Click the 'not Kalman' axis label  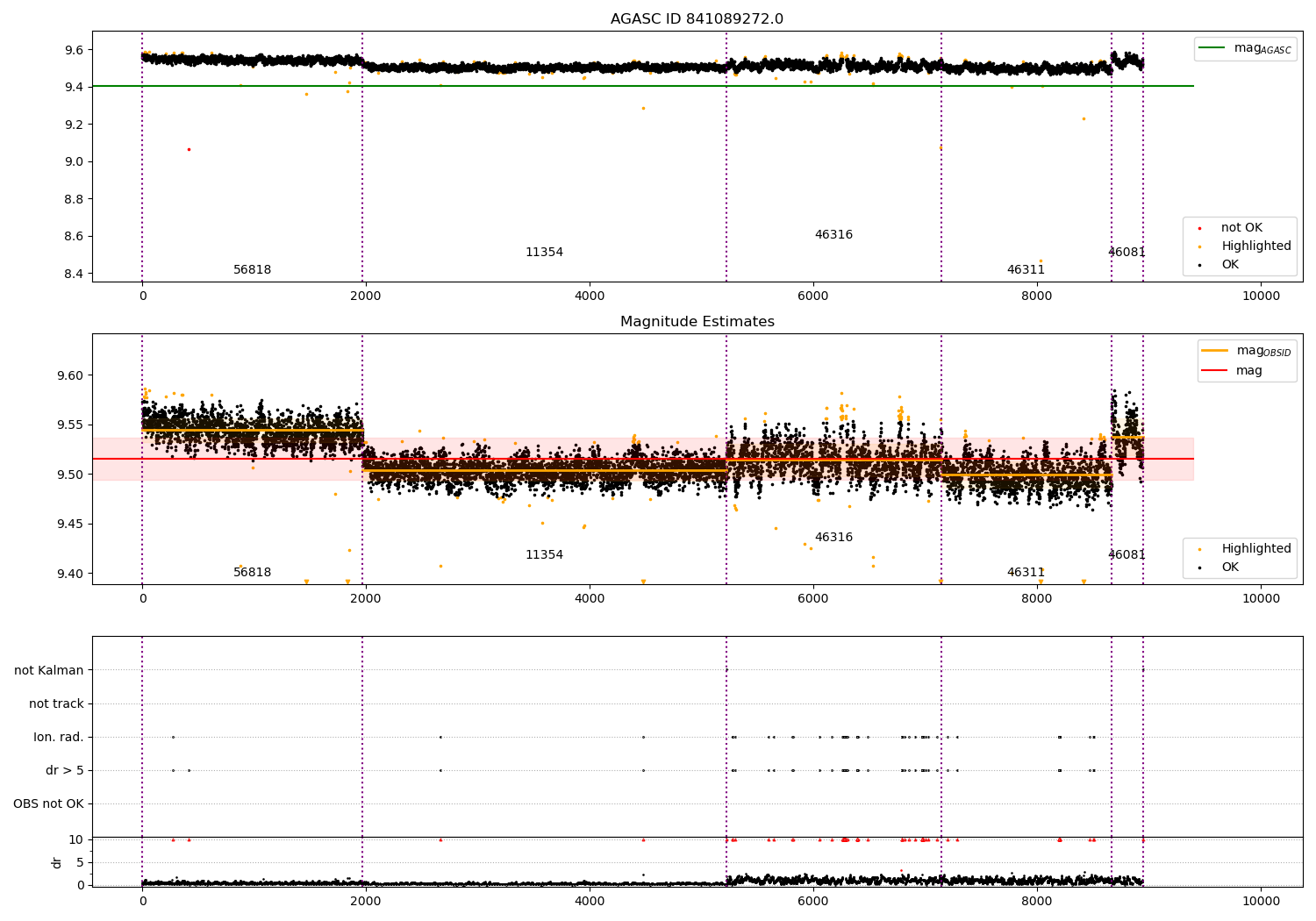(x=49, y=670)
